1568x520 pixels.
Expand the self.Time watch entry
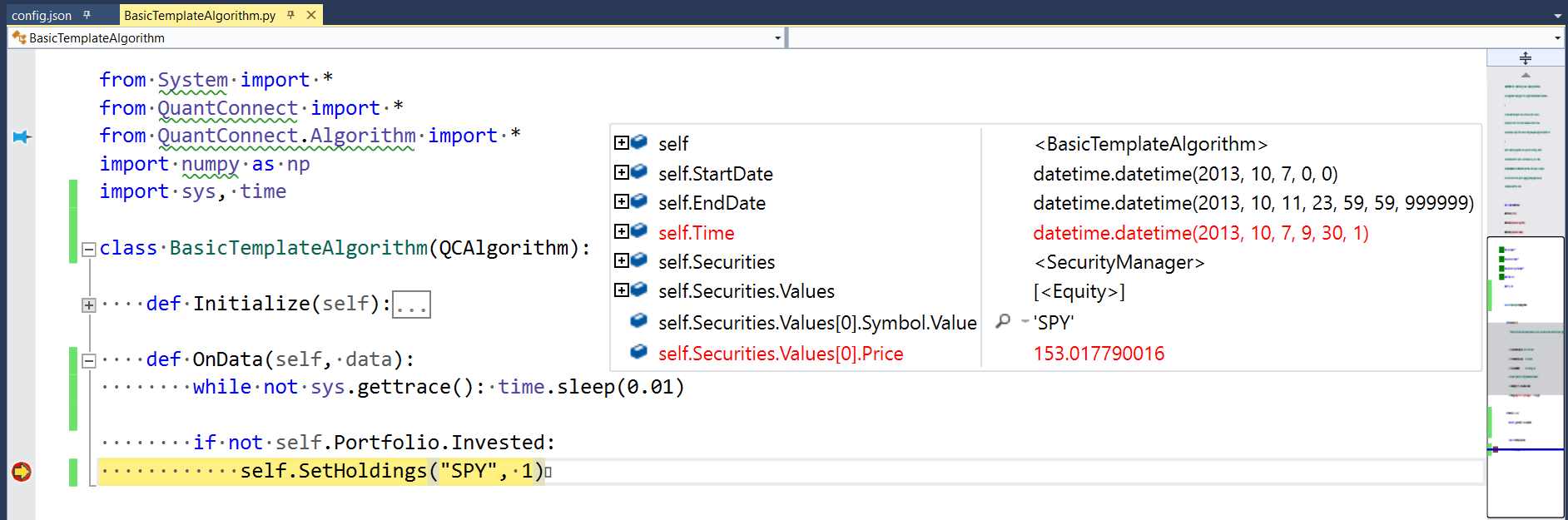coord(621,231)
